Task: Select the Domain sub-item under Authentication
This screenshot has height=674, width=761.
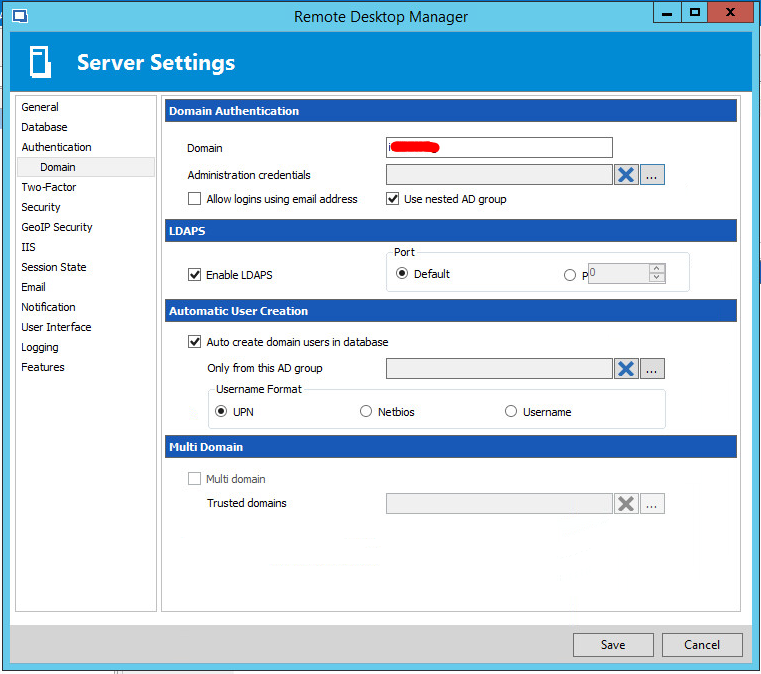Action: pos(86,167)
